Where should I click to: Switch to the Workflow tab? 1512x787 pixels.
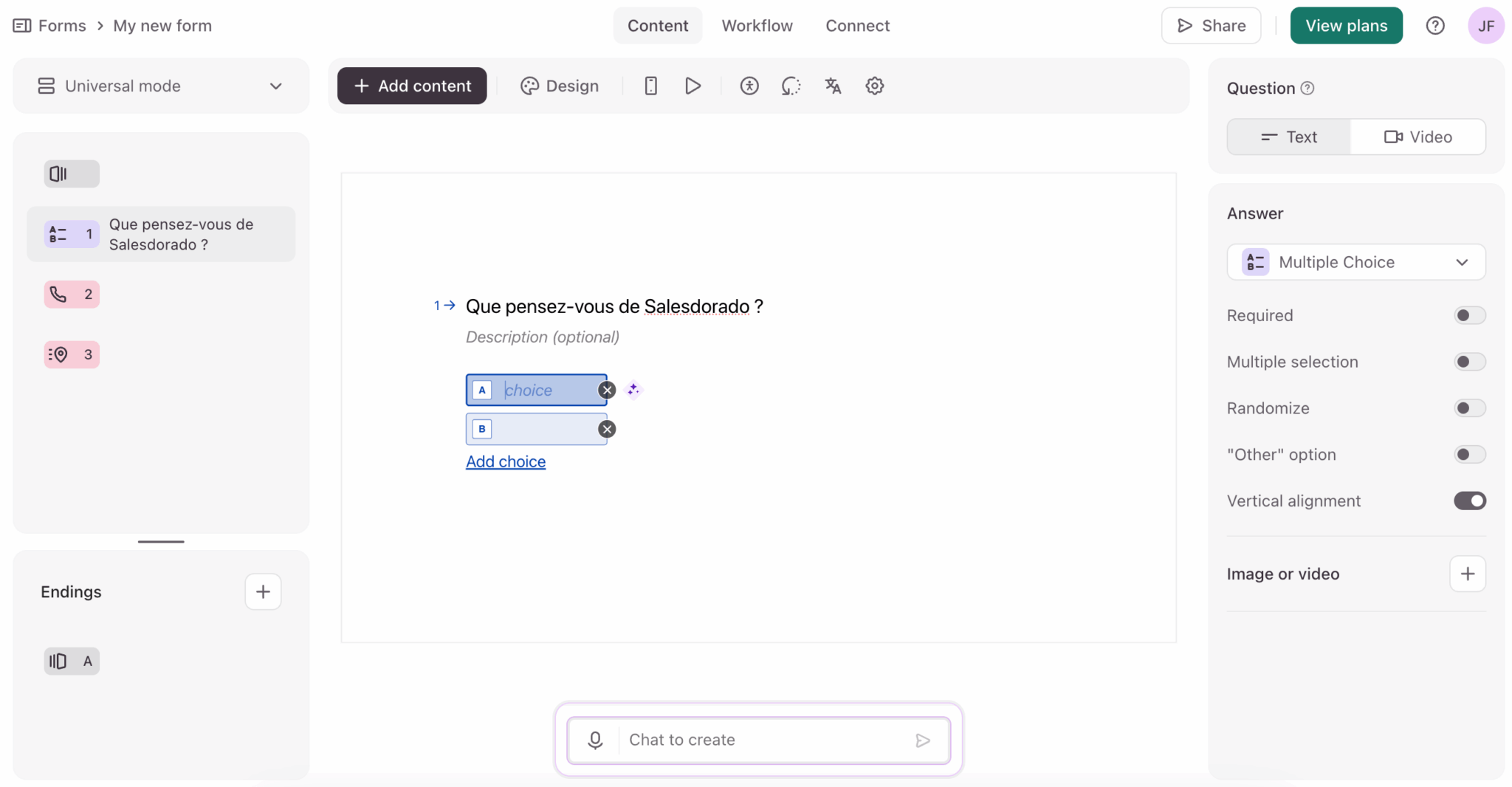[757, 26]
